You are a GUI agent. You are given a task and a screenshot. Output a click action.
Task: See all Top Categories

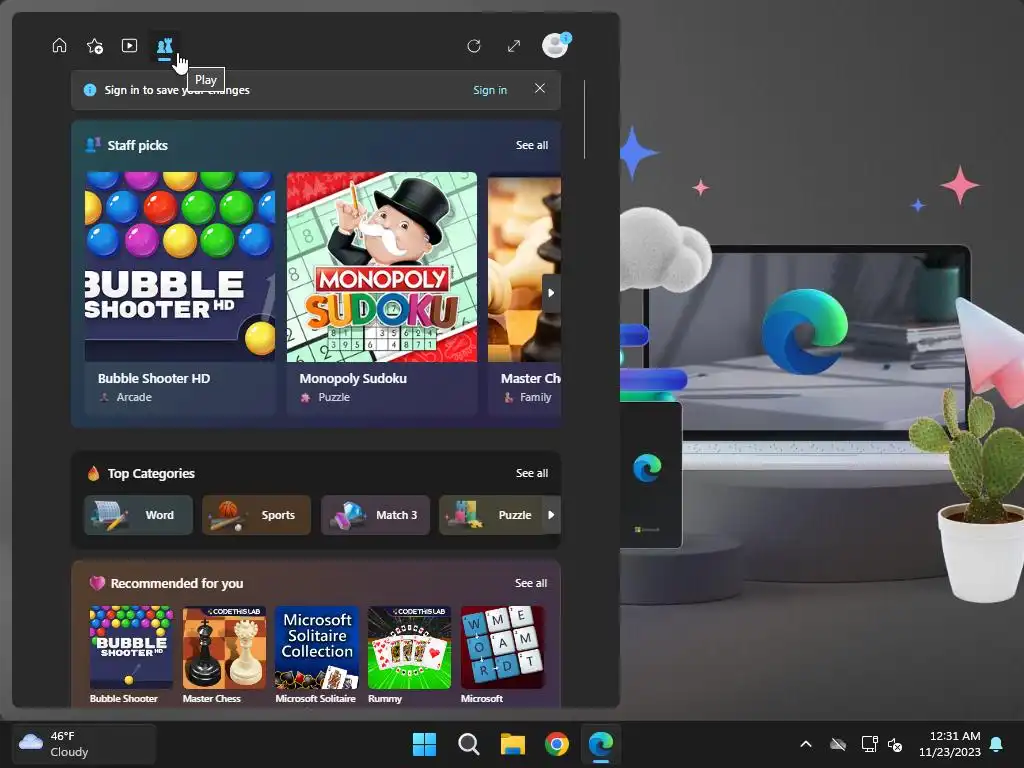tap(532, 473)
